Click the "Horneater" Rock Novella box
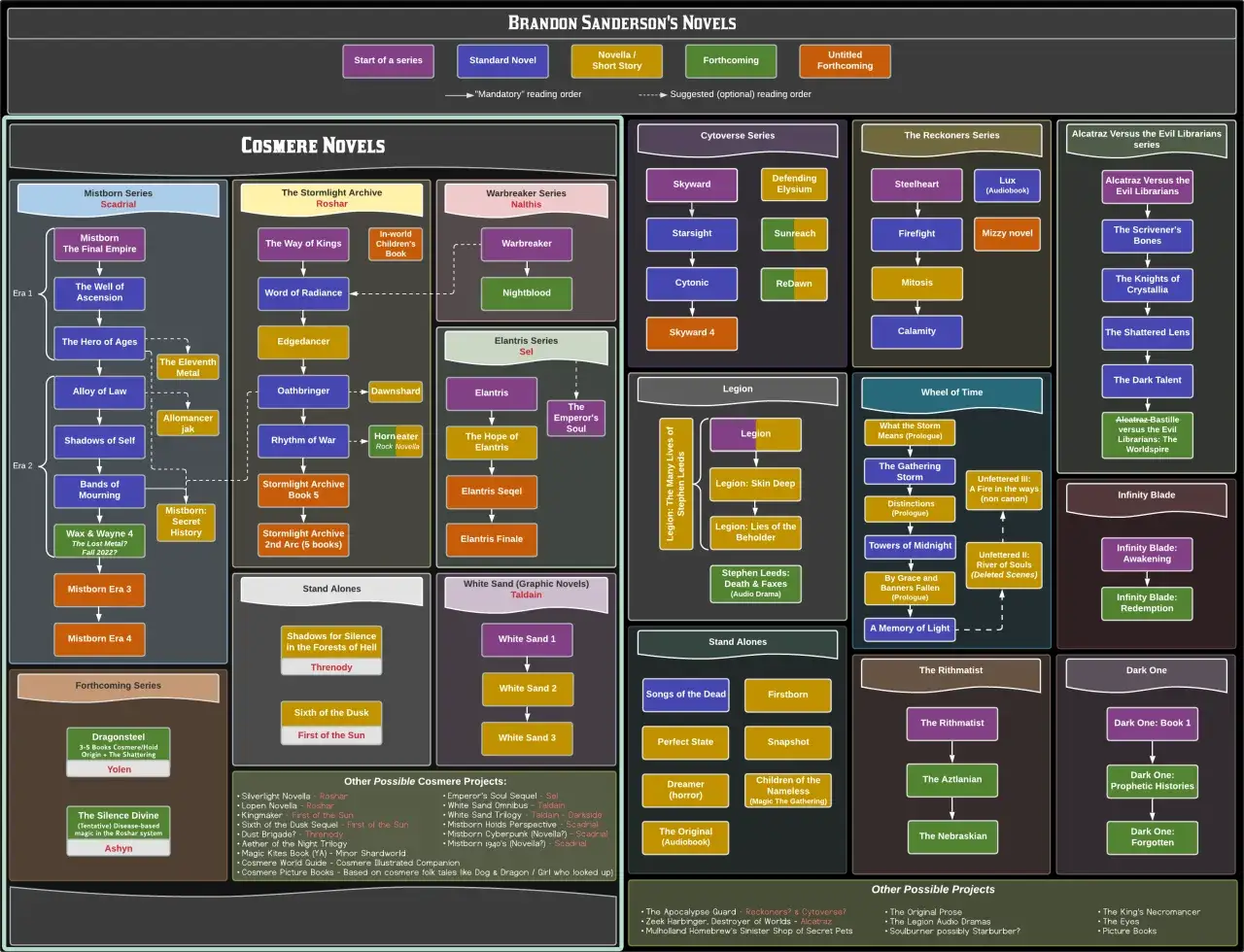This screenshot has width=1244, height=952. (x=396, y=441)
